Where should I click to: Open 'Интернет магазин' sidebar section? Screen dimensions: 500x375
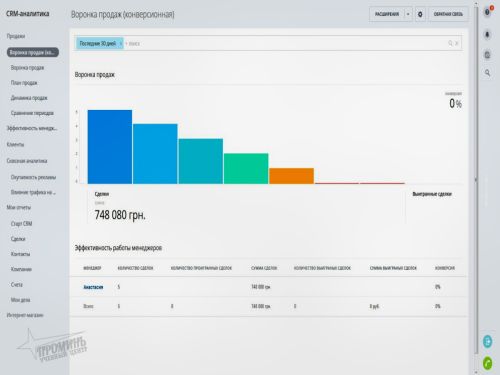pyautogui.click(x=25, y=315)
